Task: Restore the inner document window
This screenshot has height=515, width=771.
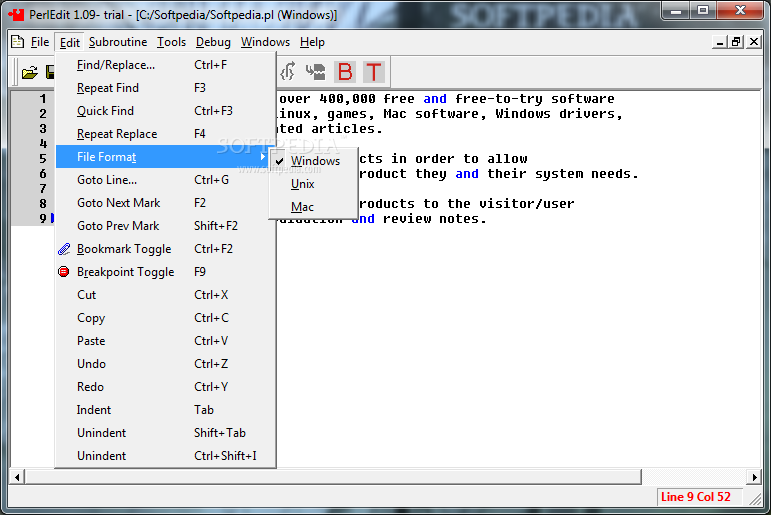Action: click(x=736, y=42)
